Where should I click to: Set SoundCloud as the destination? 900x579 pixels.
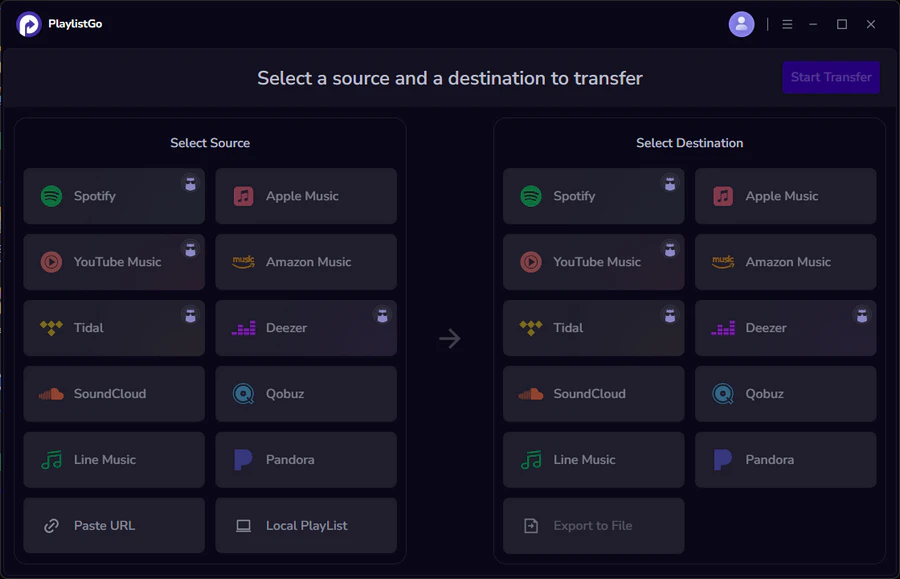click(593, 394)
